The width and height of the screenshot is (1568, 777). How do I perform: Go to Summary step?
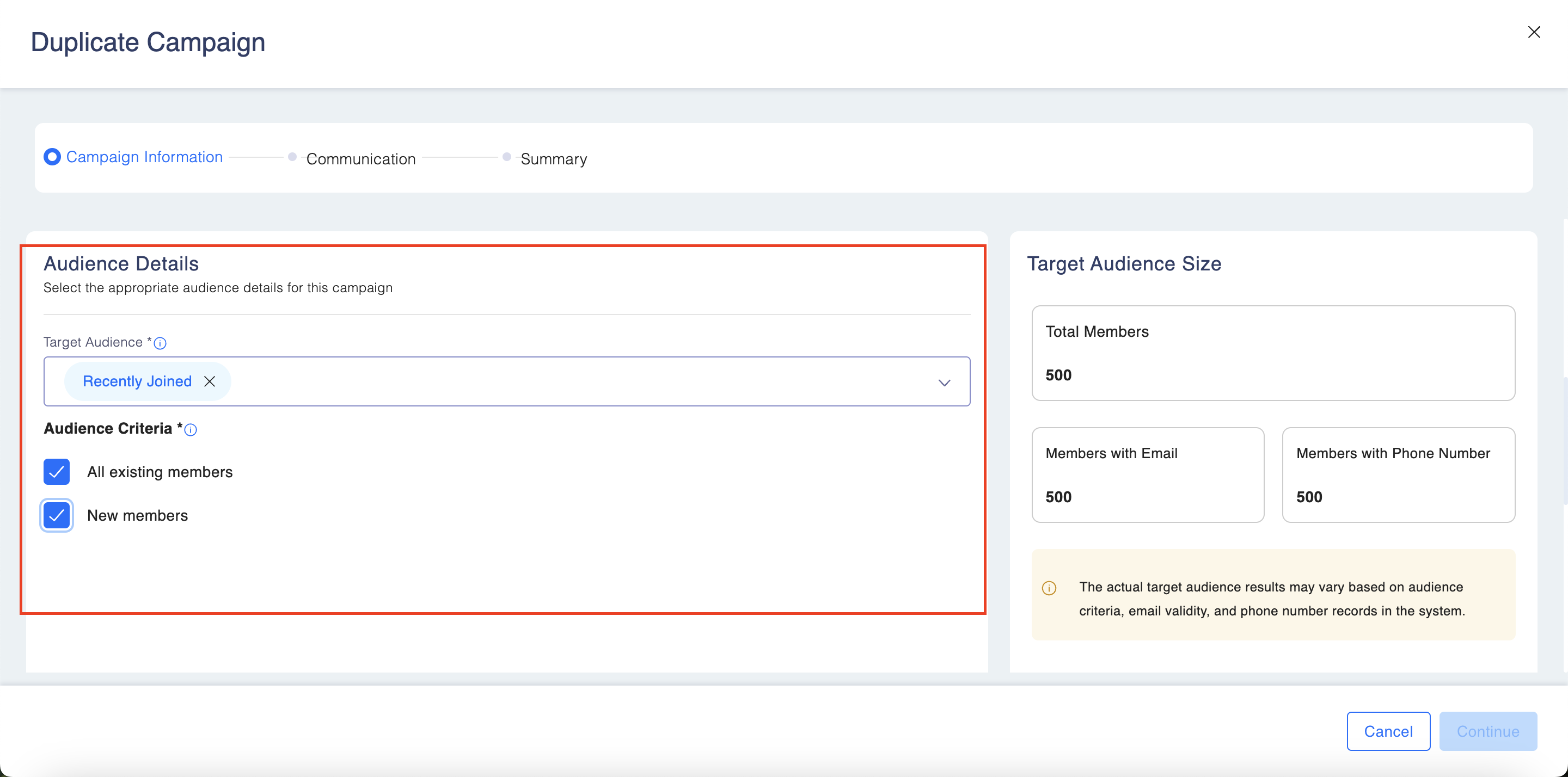tap(553, 159)
